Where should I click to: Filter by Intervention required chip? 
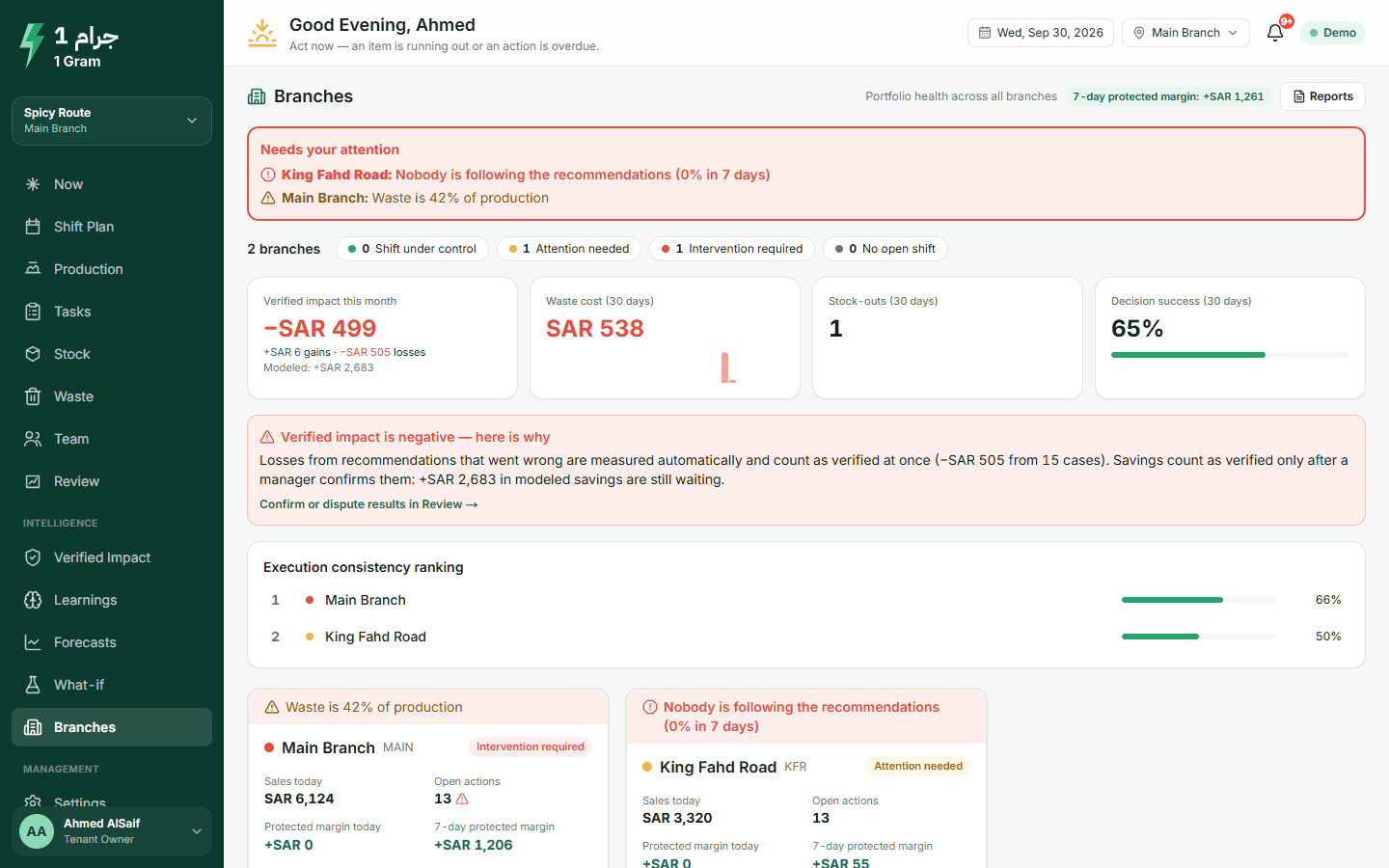[x=732, y=249]
